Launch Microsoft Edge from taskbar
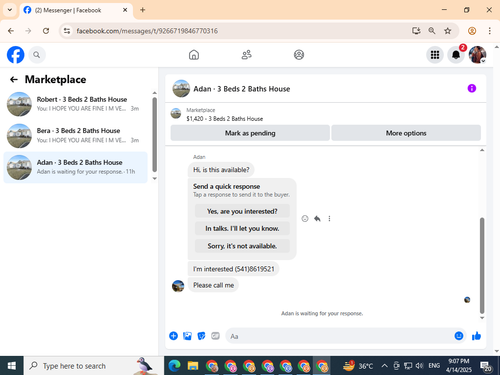 point(174,366)
